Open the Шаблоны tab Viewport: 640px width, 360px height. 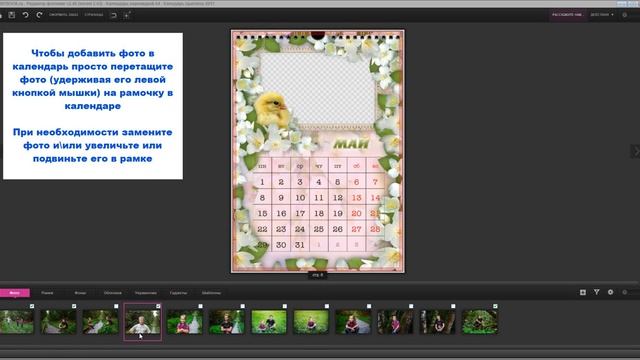coord(211,293)
